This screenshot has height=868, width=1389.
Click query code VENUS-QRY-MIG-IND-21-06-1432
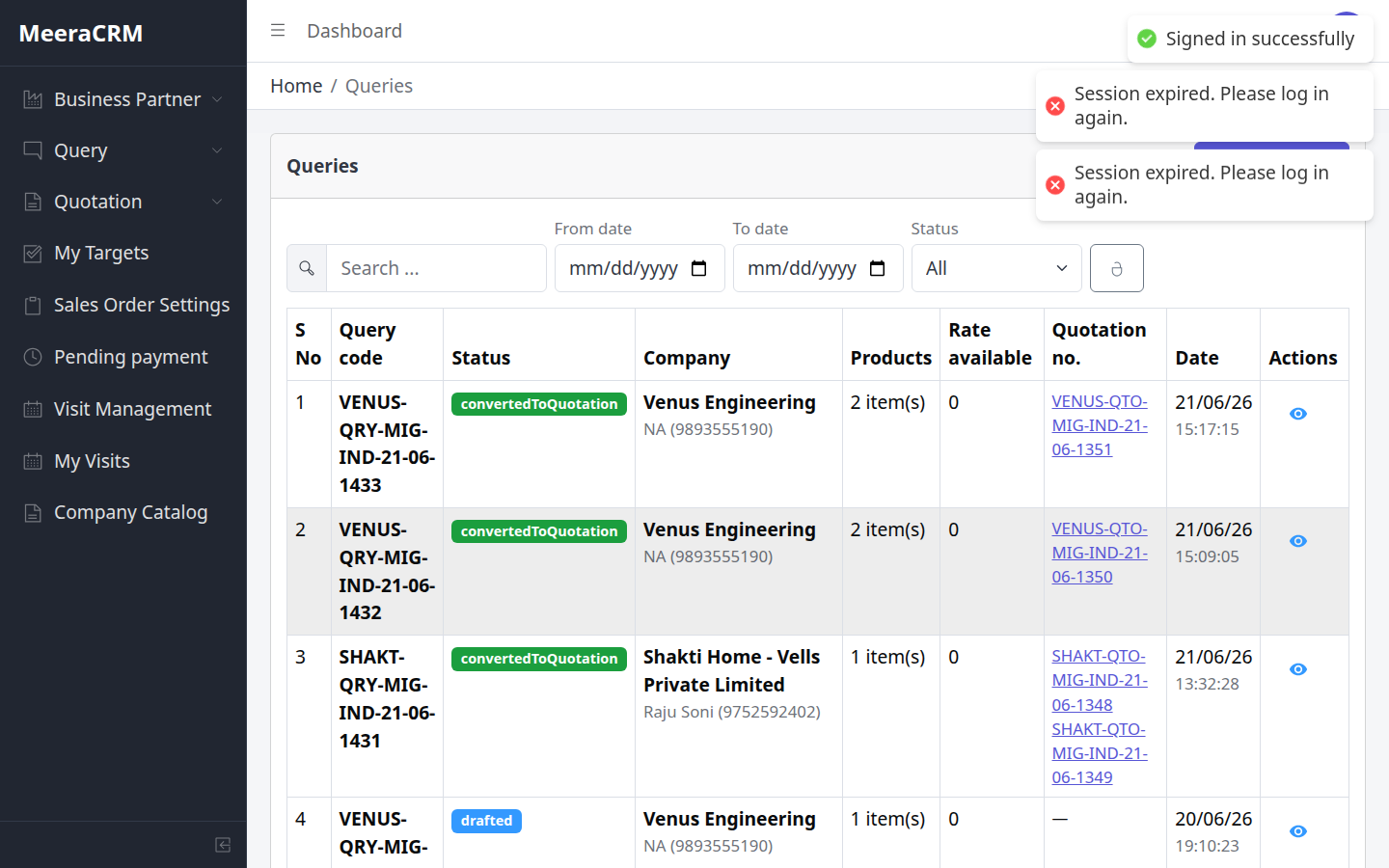coord(387,571)
